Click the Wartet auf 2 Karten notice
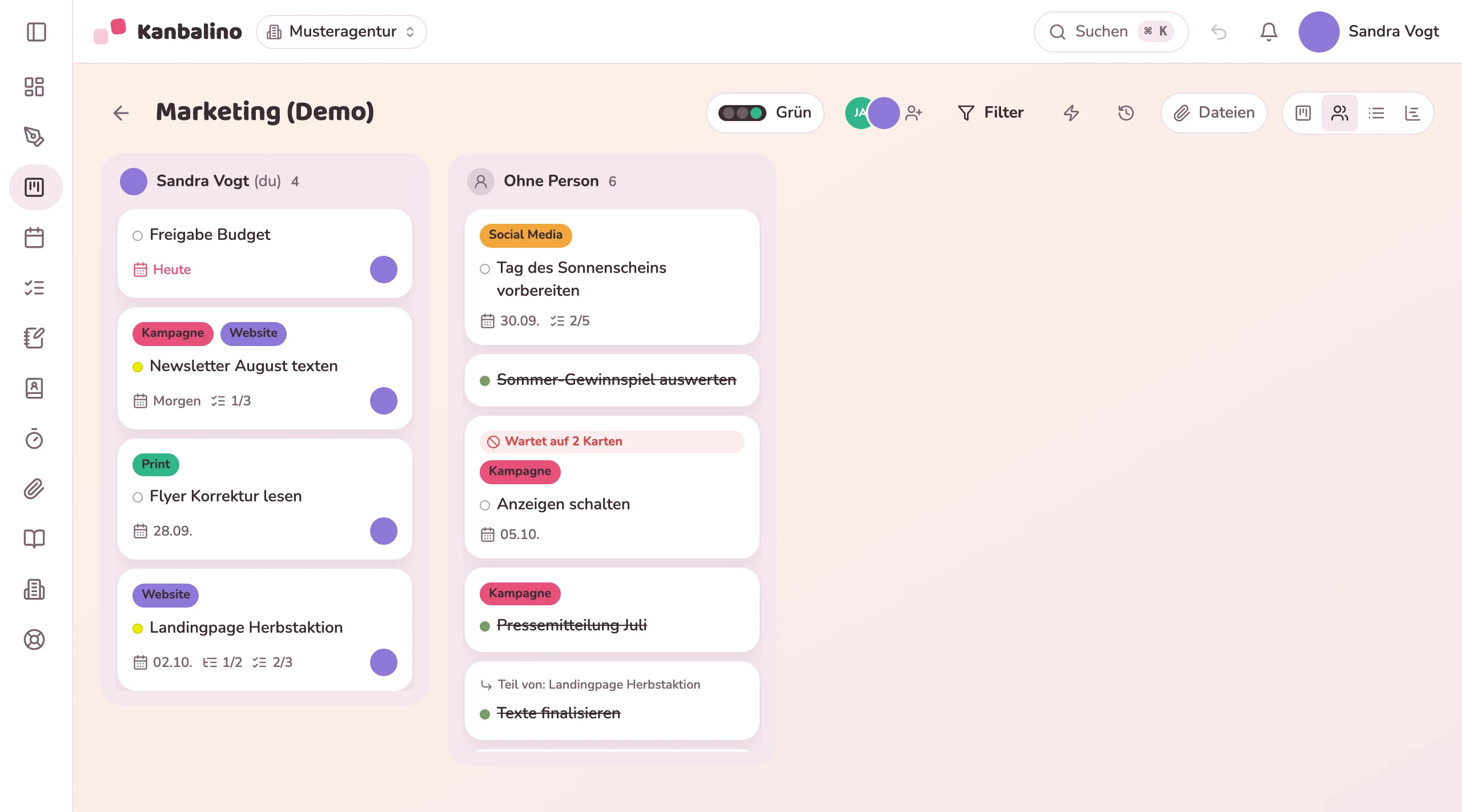This screenshot has width=1462, height=812. pos(612,441)
